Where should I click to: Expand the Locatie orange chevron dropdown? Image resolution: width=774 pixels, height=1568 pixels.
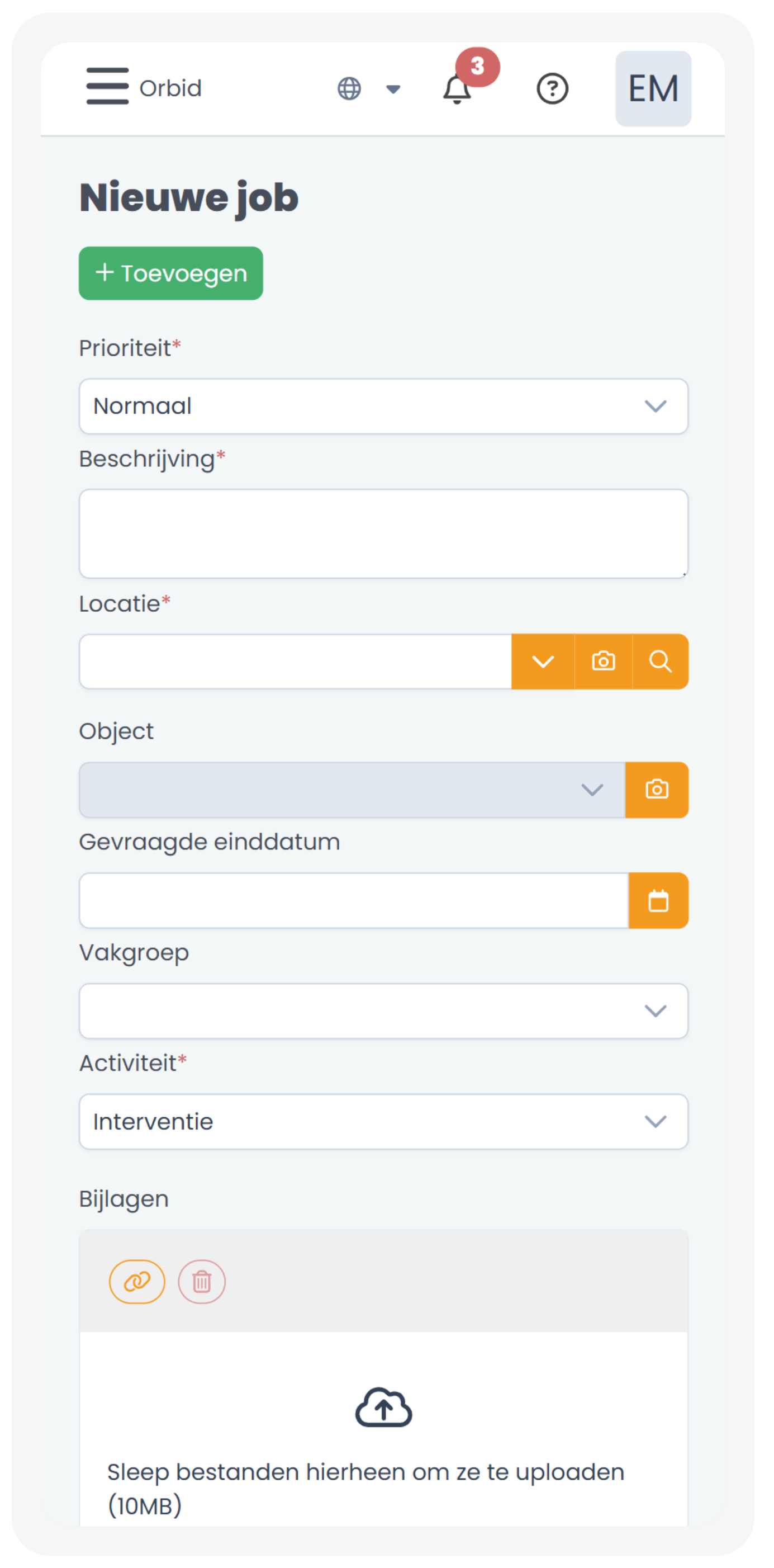(543, 661)
